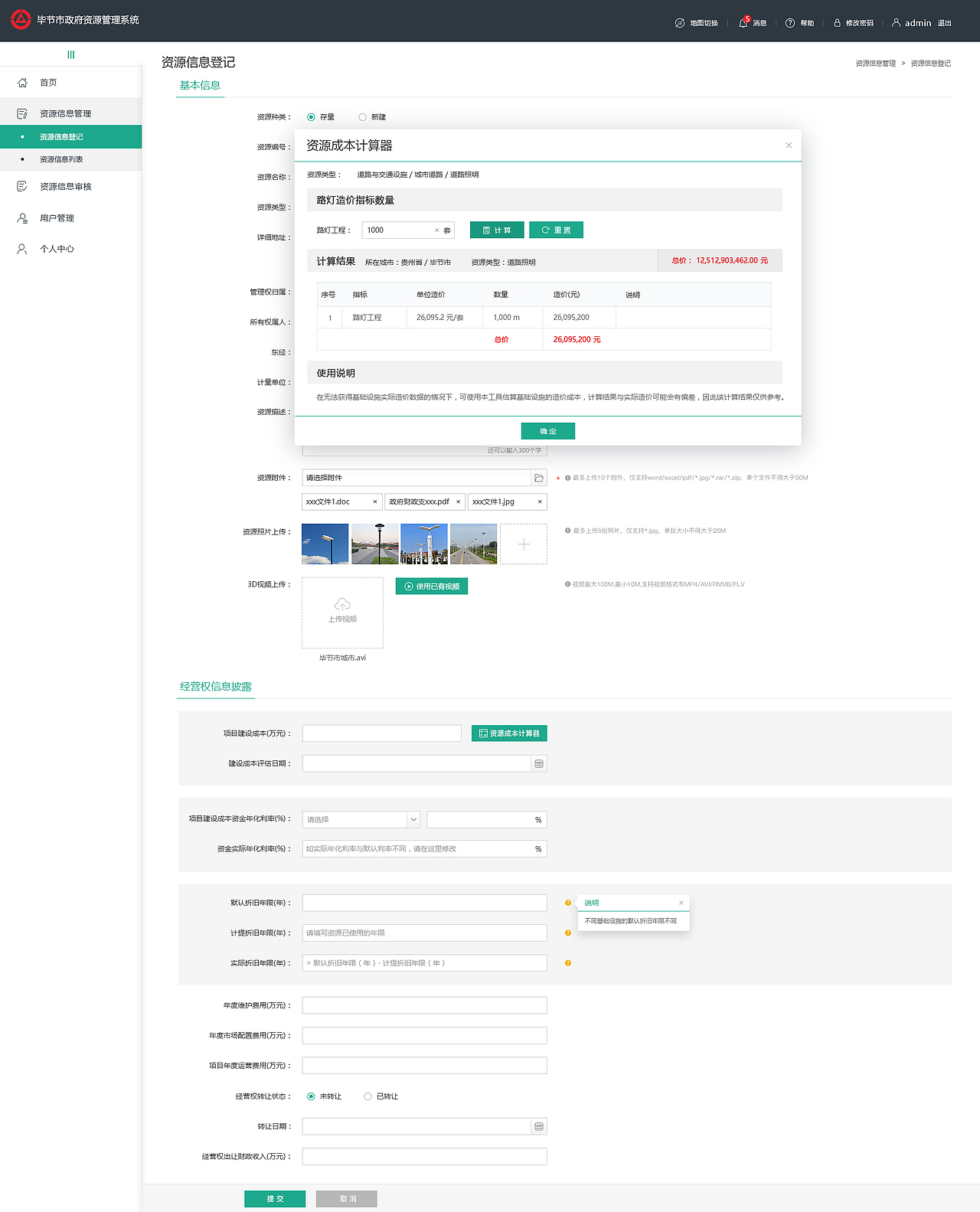Select 已转让 radio option
The image size is (980, 1212).
click(367, 1096)
